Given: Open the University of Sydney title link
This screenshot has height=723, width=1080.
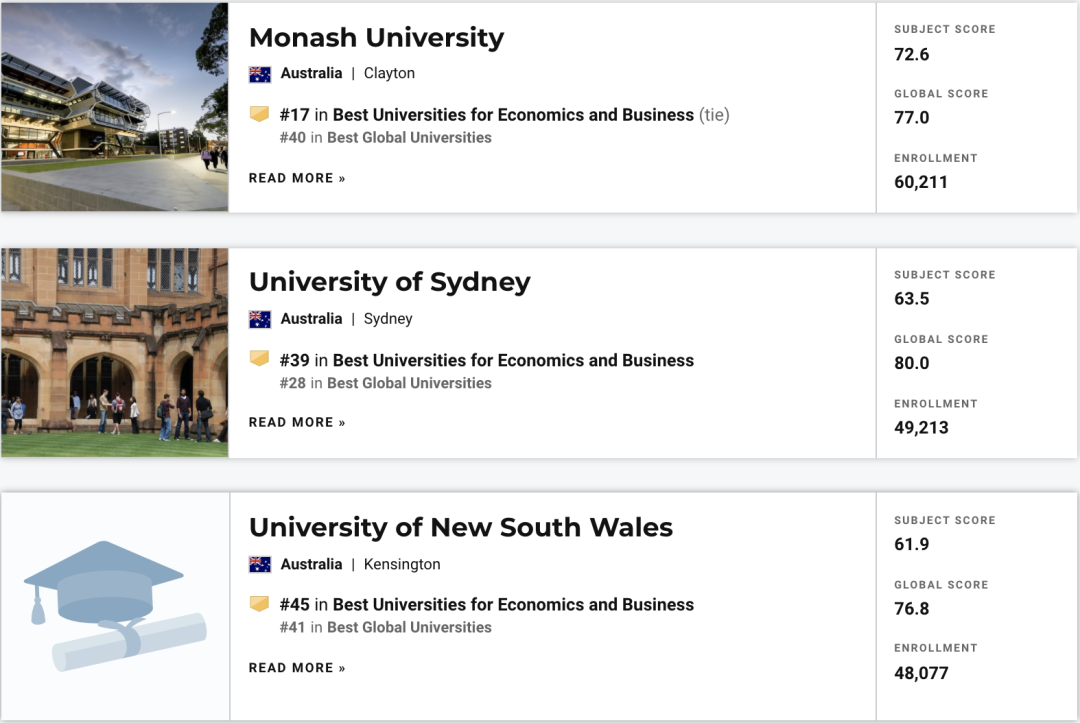Looking at the screenshot, I should click(390, 282).
